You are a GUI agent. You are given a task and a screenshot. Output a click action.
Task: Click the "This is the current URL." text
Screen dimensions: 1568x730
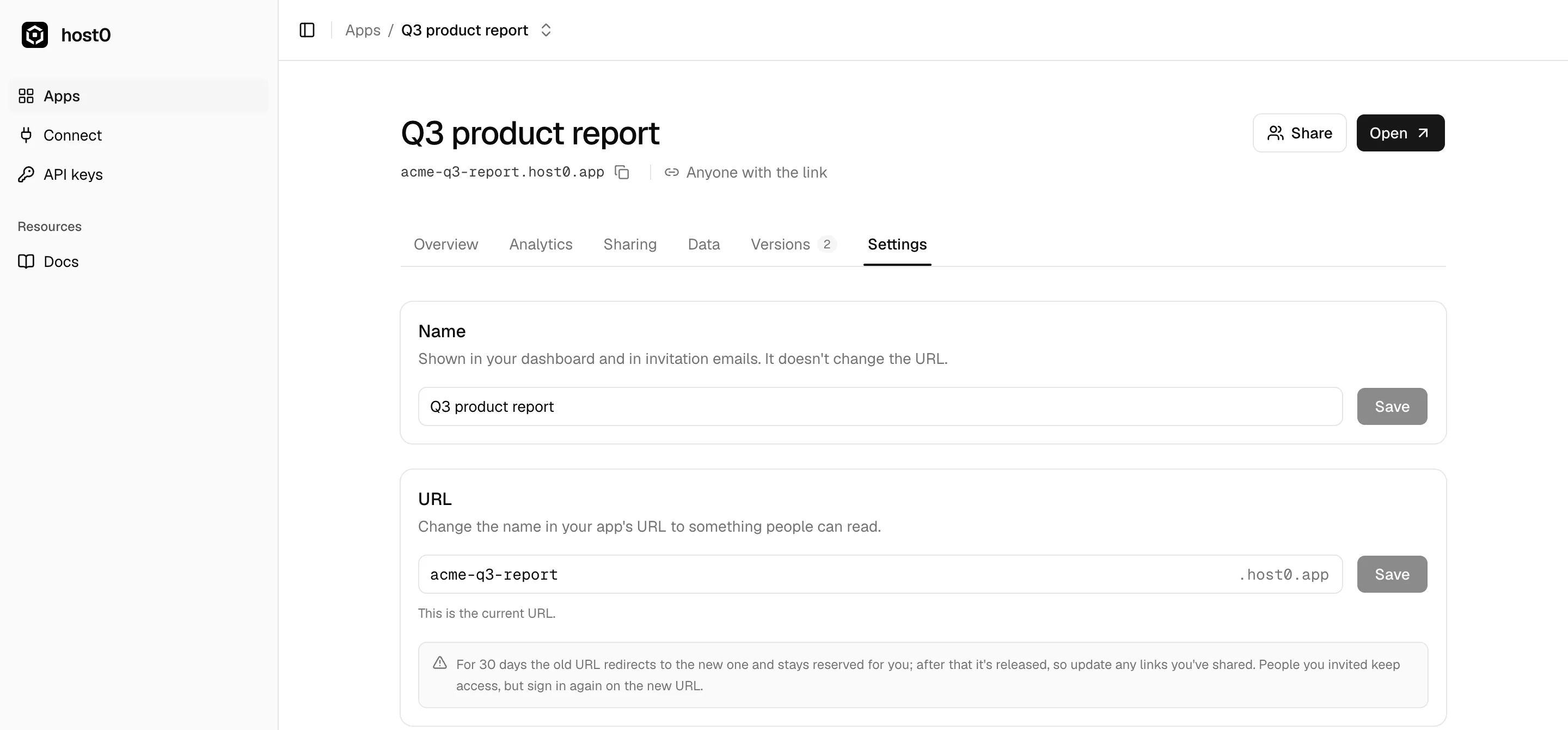click(486, 613)
